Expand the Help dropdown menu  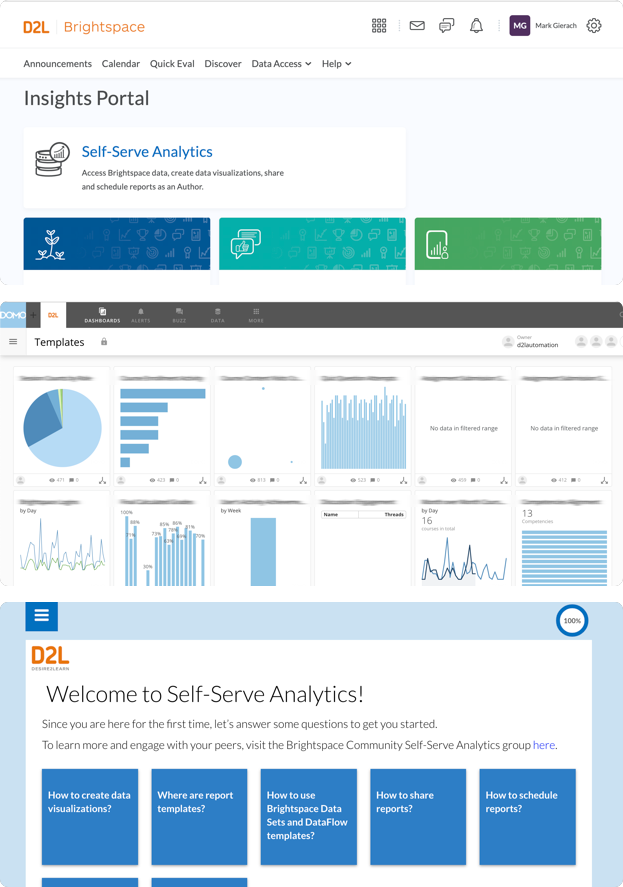pos(336,63)
